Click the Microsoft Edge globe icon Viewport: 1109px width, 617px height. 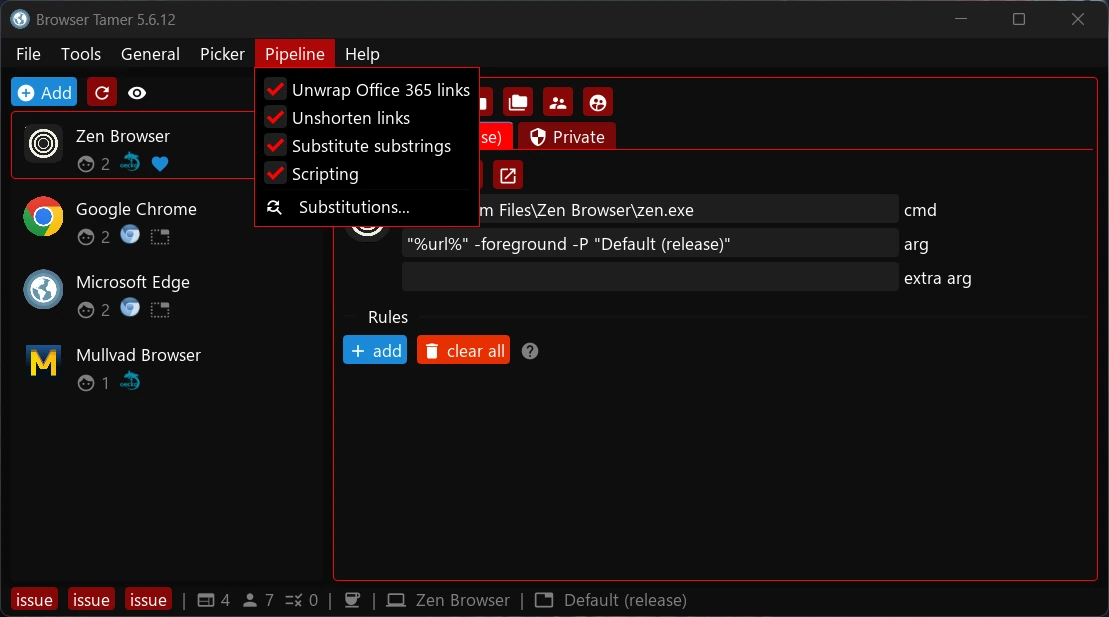[43, 289]
